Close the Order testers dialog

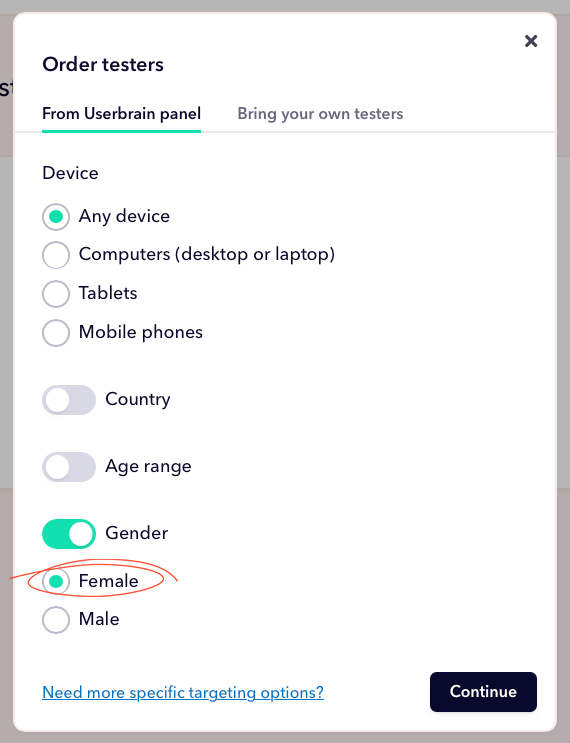pos(531,41)
